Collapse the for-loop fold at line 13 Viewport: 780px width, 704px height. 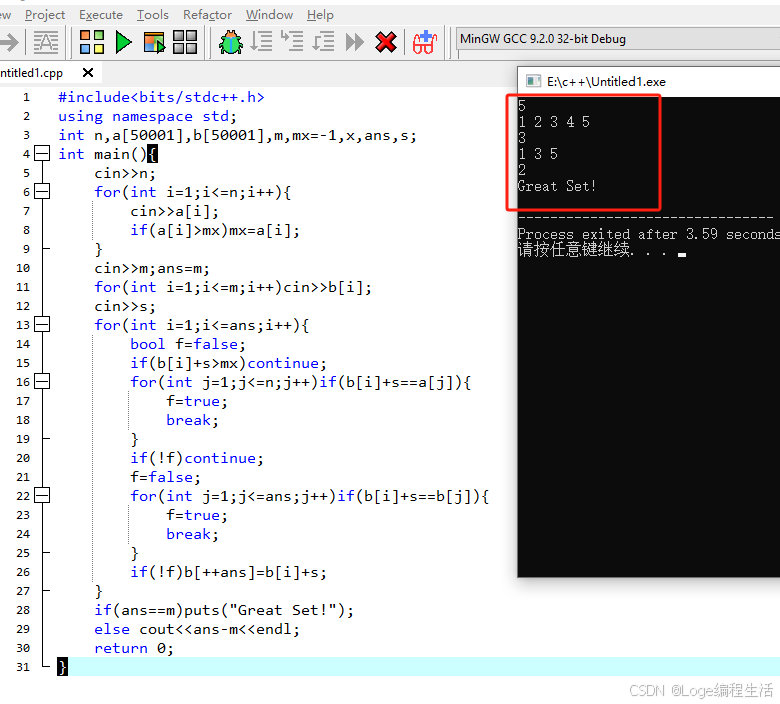coord(42,325)
